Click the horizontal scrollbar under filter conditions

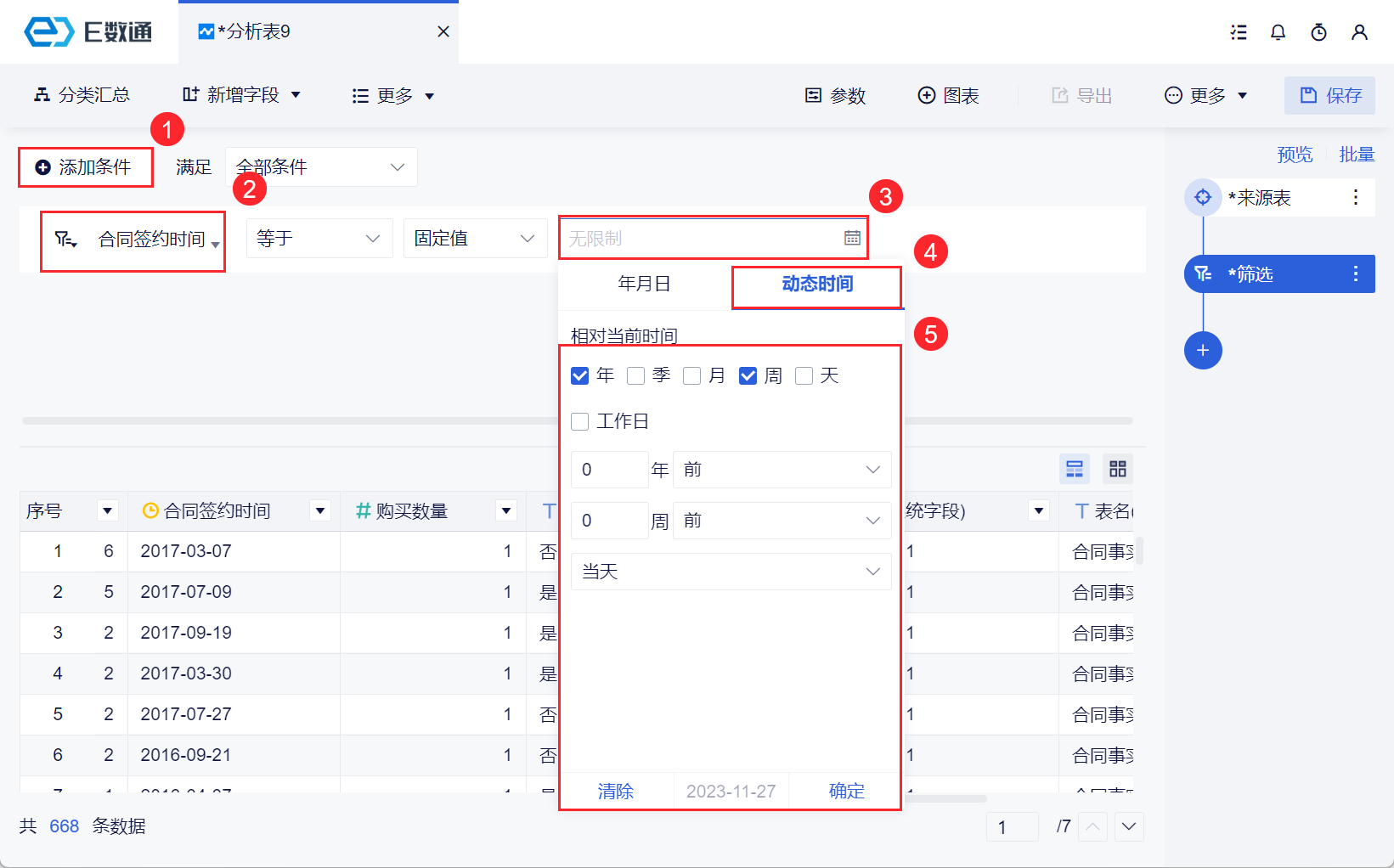click(578, 420)
